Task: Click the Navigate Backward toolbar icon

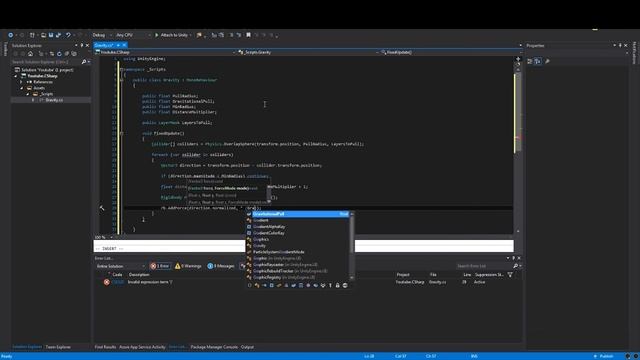Action: point(10,35)
